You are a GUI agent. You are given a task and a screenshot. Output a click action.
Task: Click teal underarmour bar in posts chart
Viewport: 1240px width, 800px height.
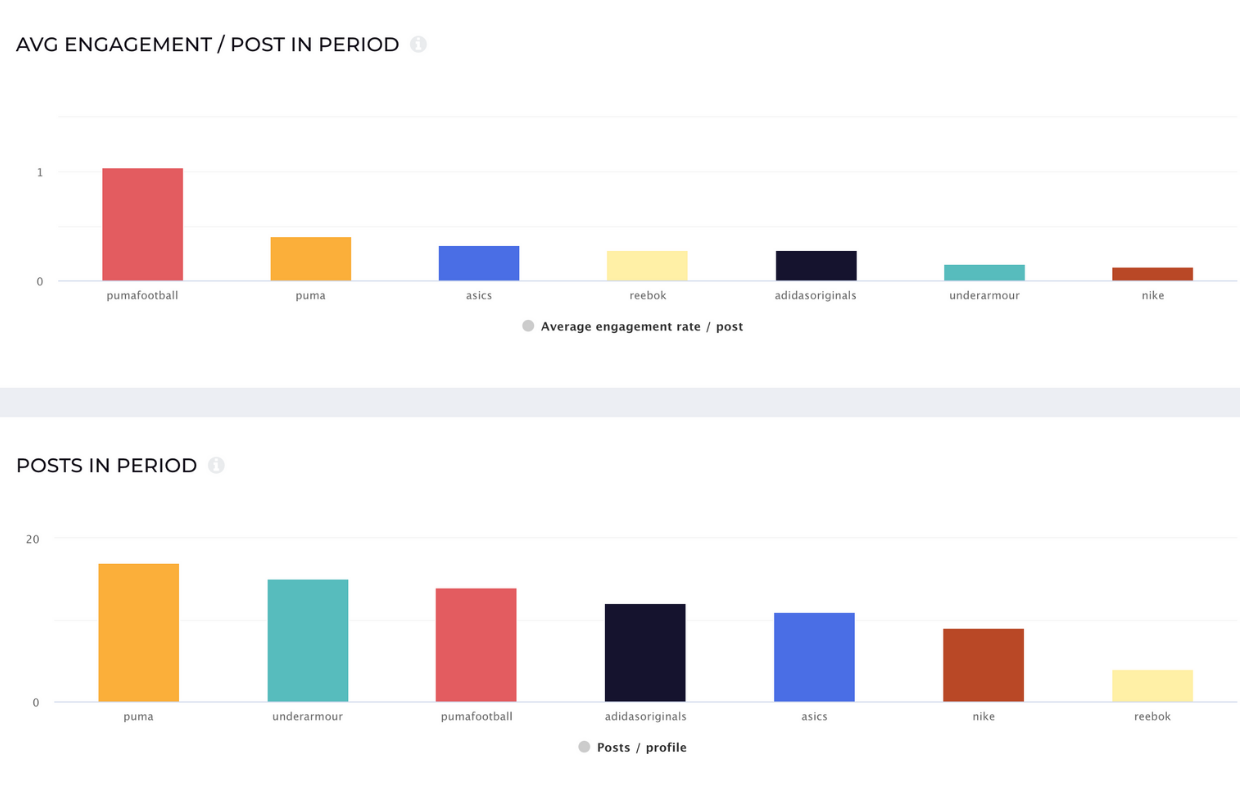pos(308,641)
